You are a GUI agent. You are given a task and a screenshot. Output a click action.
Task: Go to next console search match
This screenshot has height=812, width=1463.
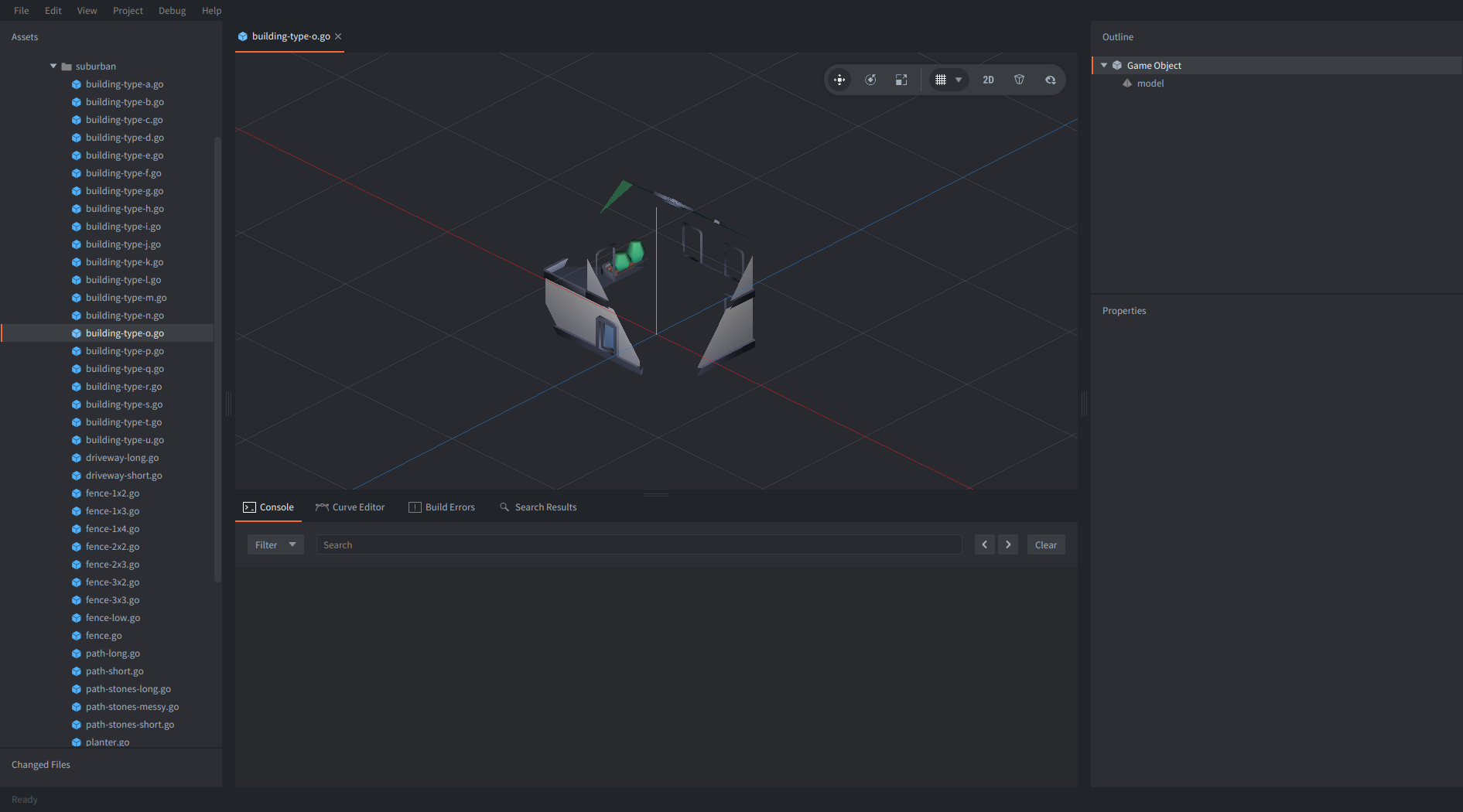[1008, 544]
